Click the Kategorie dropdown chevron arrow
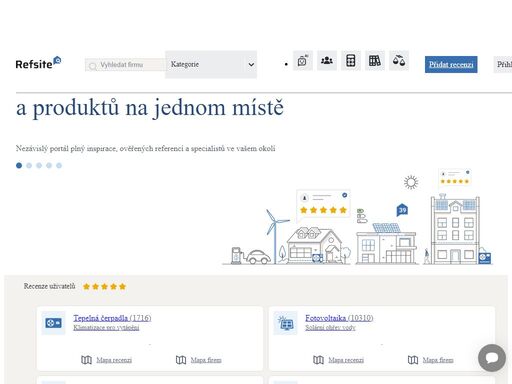 pyautogui.click(x=251, y=65)
